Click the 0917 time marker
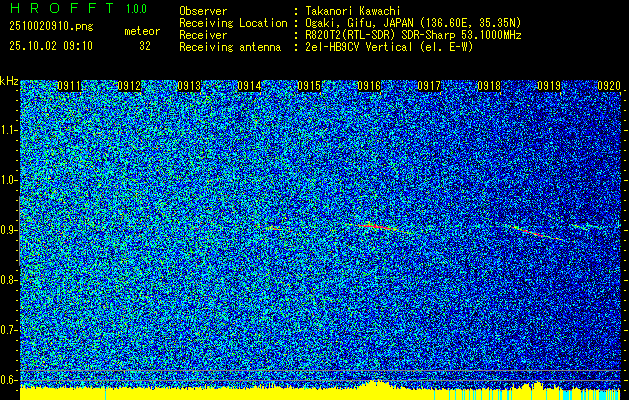This screenshot has height=400, width=629. (429, 86)
